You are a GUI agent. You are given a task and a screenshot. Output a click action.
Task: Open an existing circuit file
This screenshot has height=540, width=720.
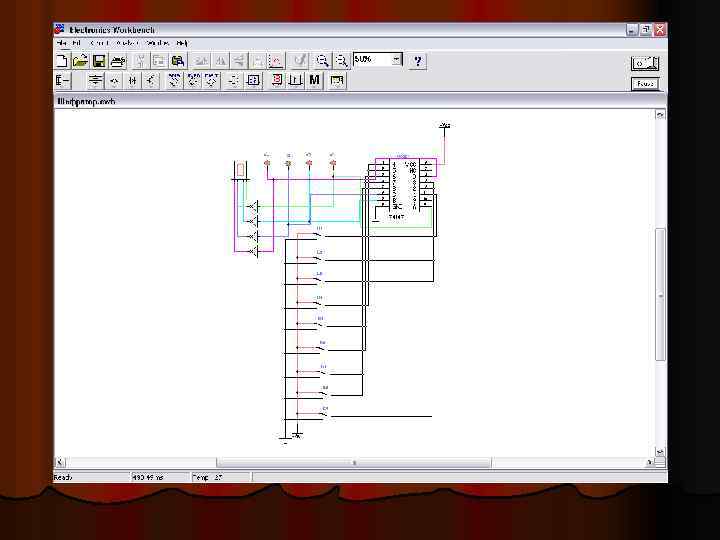pyautogui.click(x=80, y=61)
